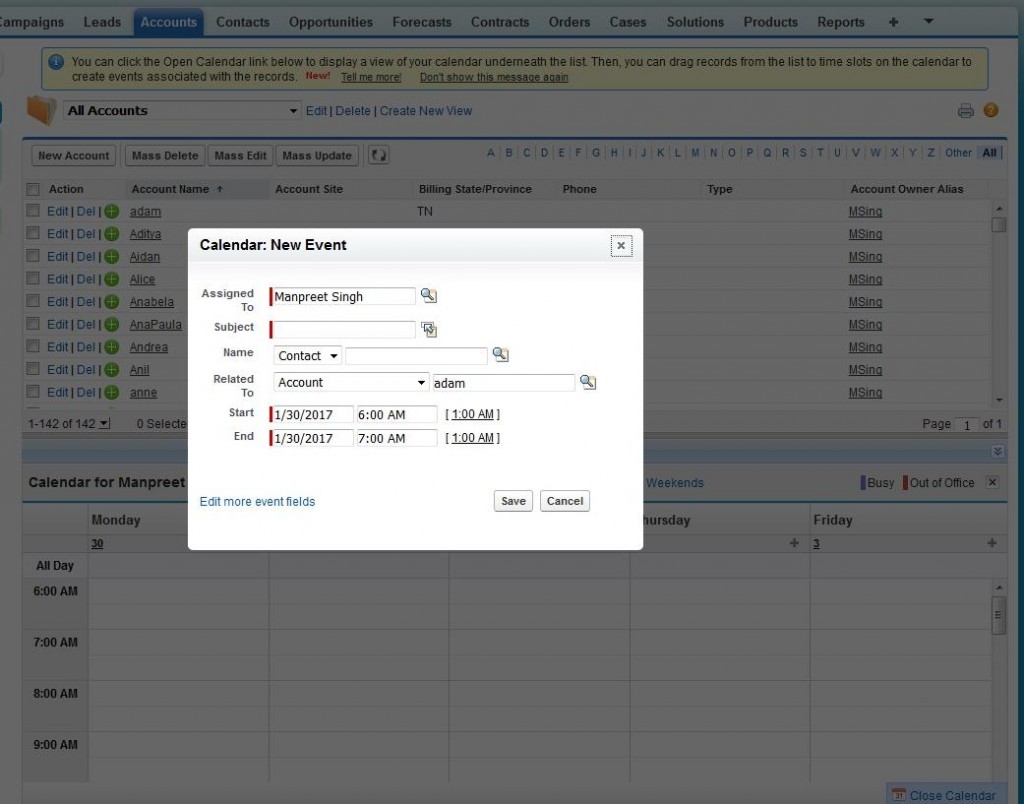Check the checkbox beside Aditya

33,234
